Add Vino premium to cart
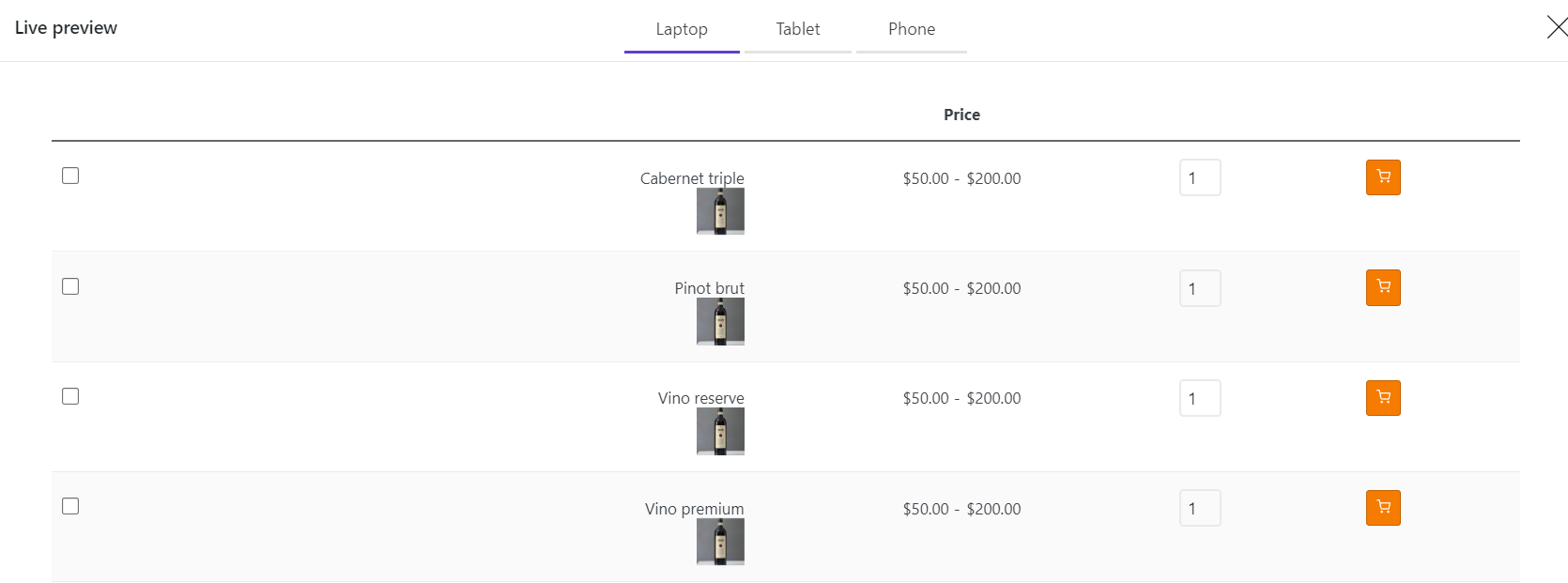Image resolution: width=1568 pixels, height=583 pixels. pos(1383,508)
